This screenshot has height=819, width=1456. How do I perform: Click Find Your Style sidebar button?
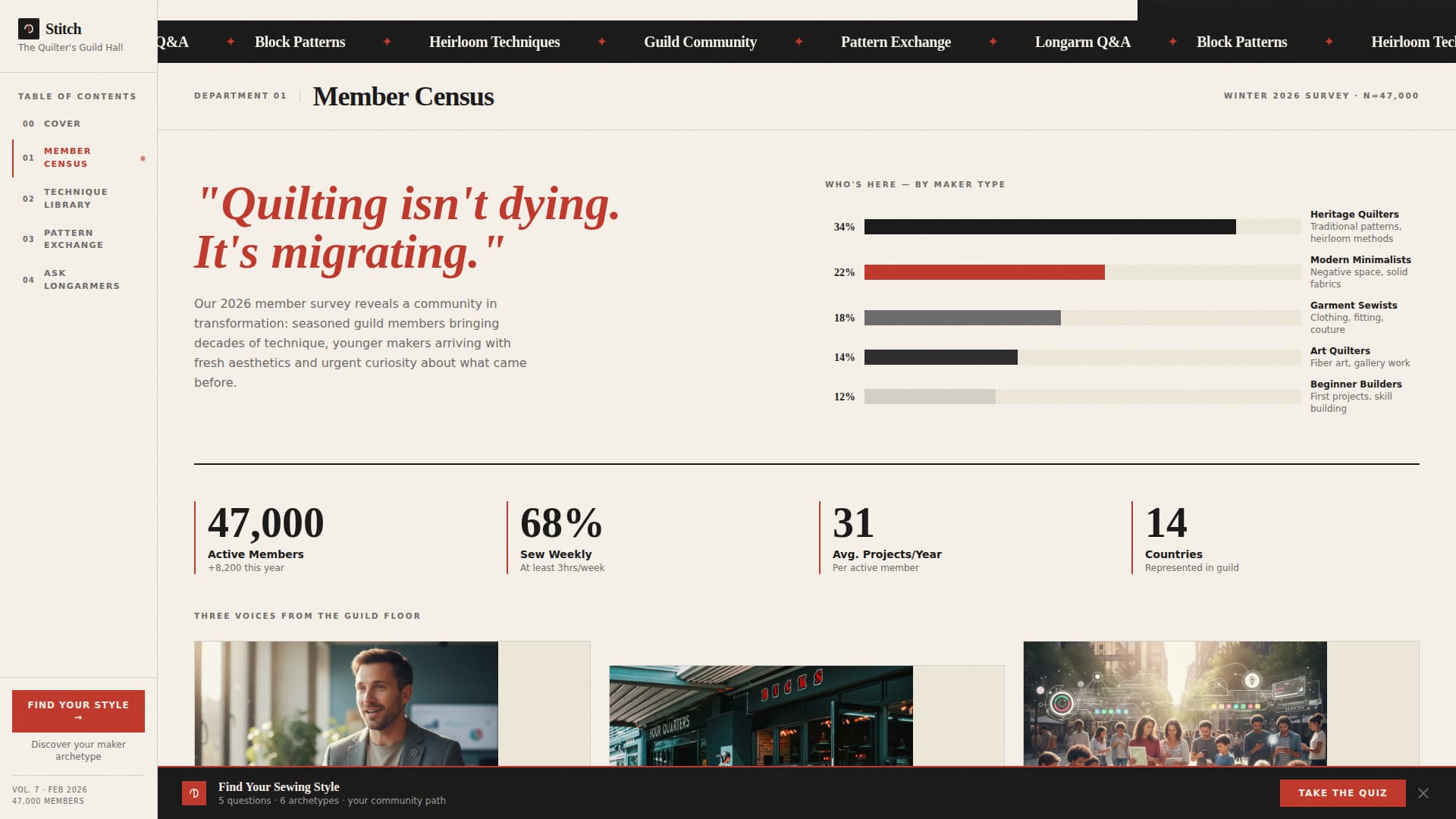[78, 711]
